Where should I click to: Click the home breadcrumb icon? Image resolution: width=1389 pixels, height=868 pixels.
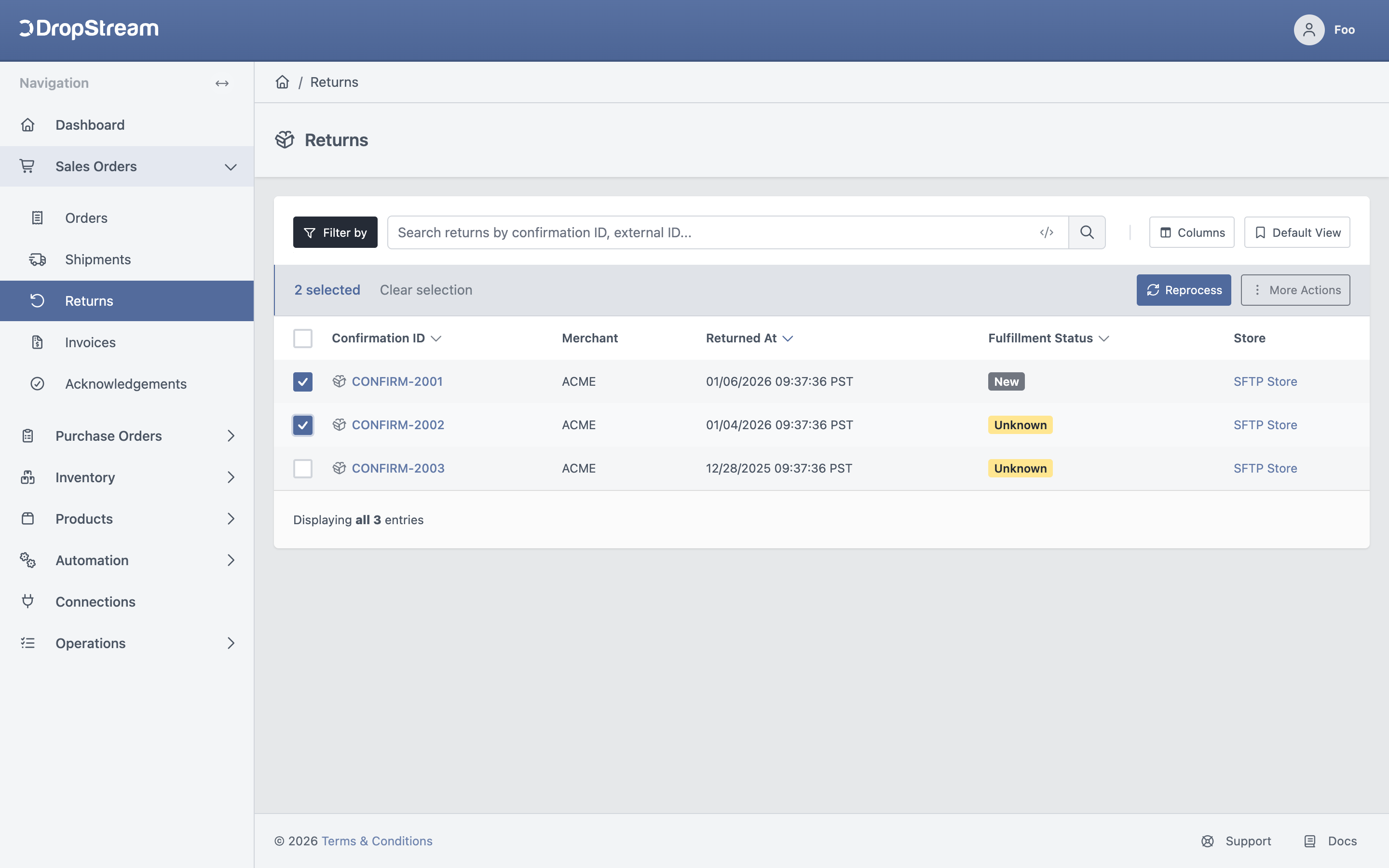click(x=283, y=82)
